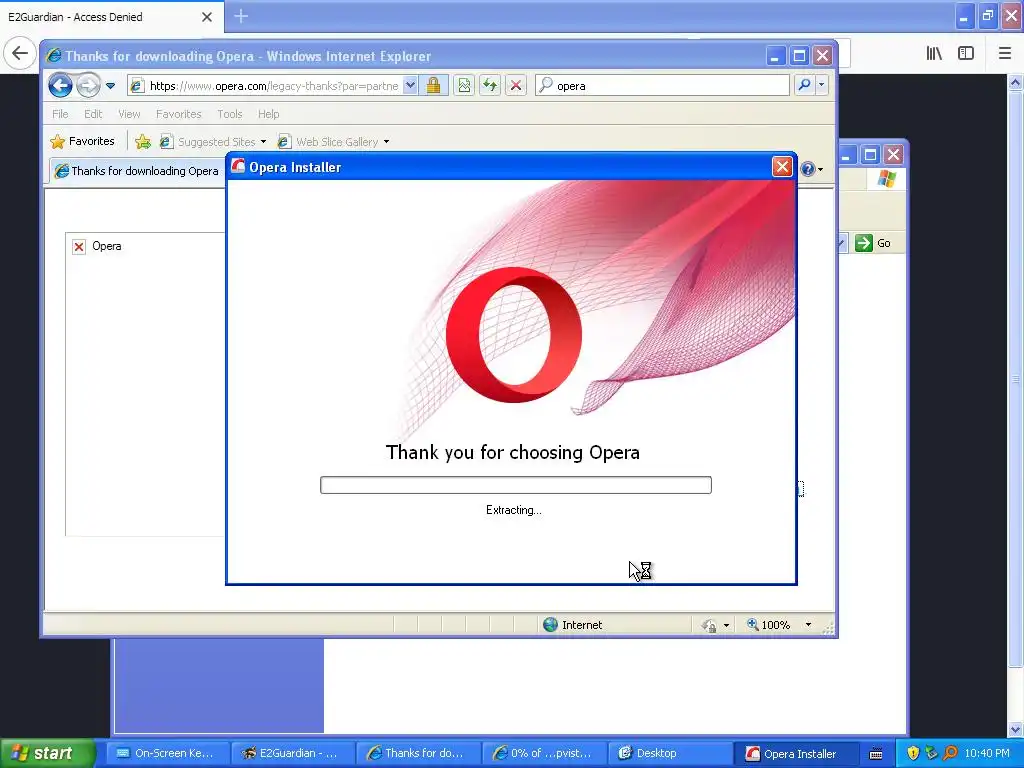Open the Help menu in Internet Explorer
Viewport: 1024px width, 768px height.
coord(268,114)
